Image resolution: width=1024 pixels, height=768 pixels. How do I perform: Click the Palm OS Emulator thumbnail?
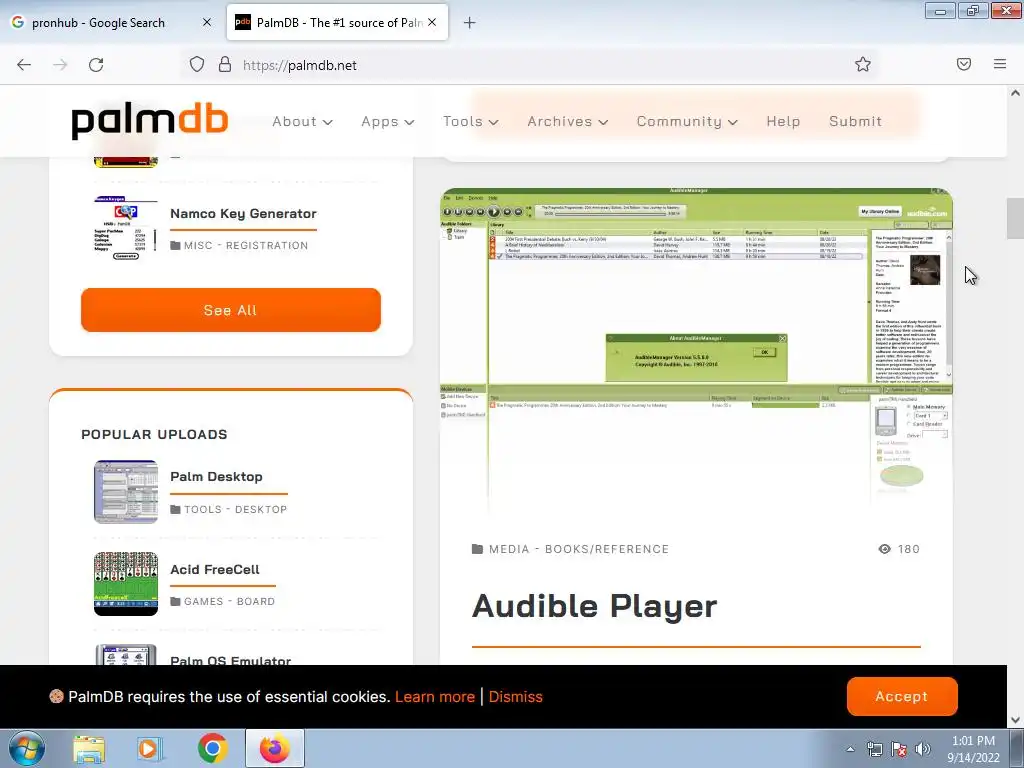[x=125, y=654]
